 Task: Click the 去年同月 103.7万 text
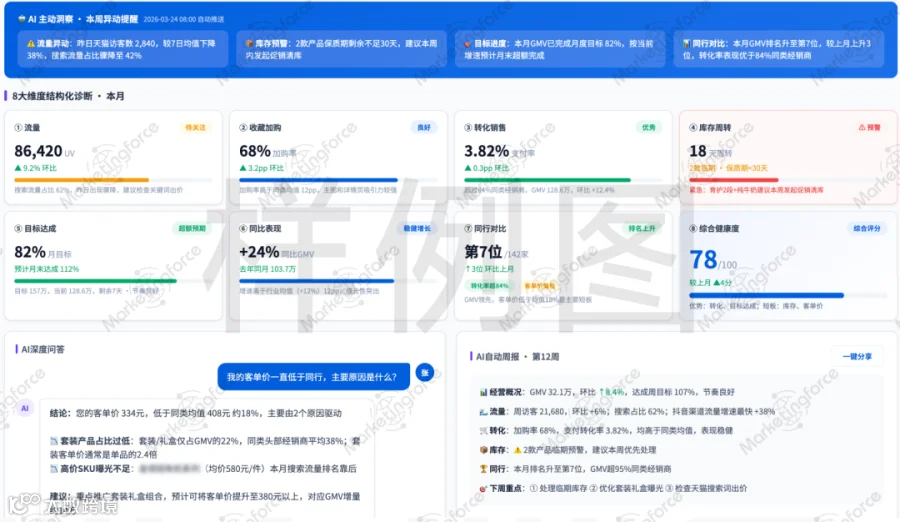[x=267, y=269]
